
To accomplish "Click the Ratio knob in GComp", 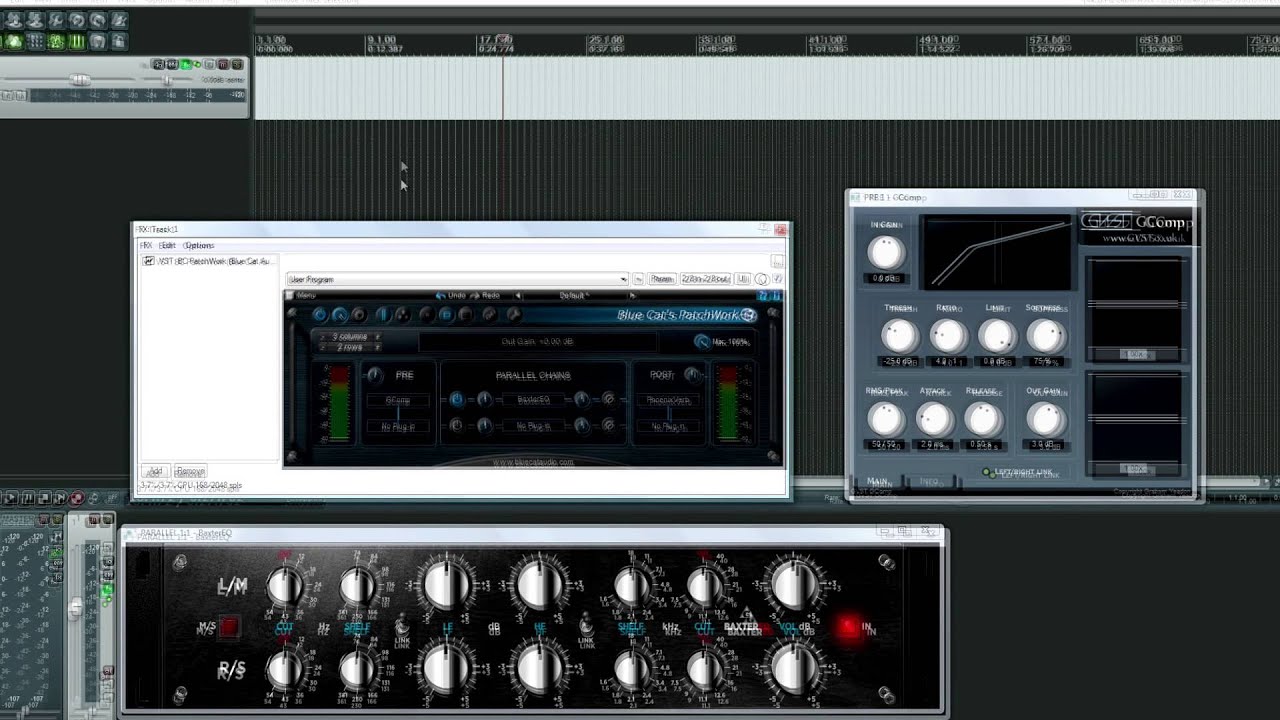I will [x=948, y=336].
